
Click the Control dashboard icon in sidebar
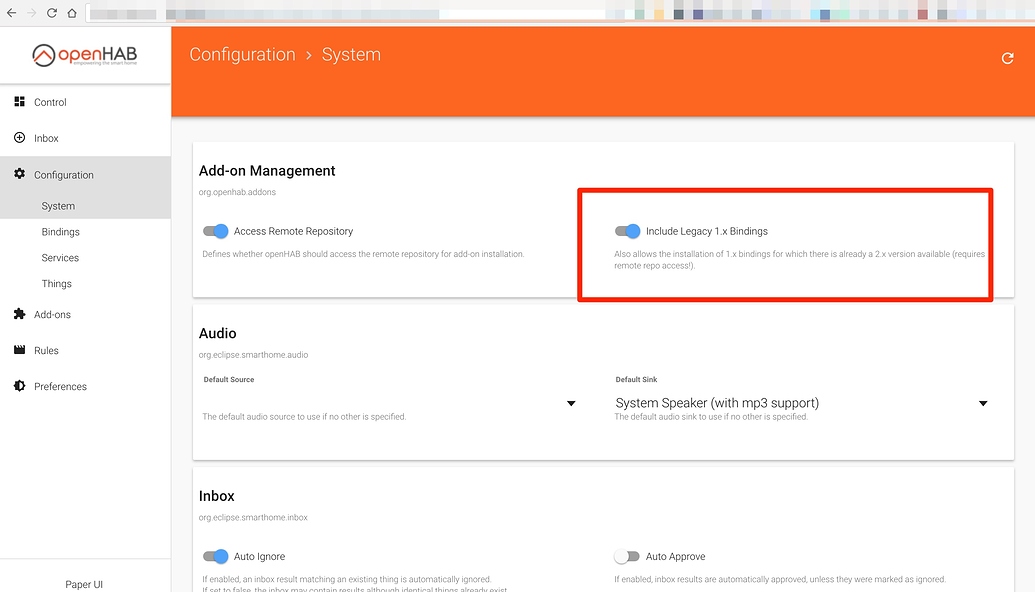tap(19, 102)
